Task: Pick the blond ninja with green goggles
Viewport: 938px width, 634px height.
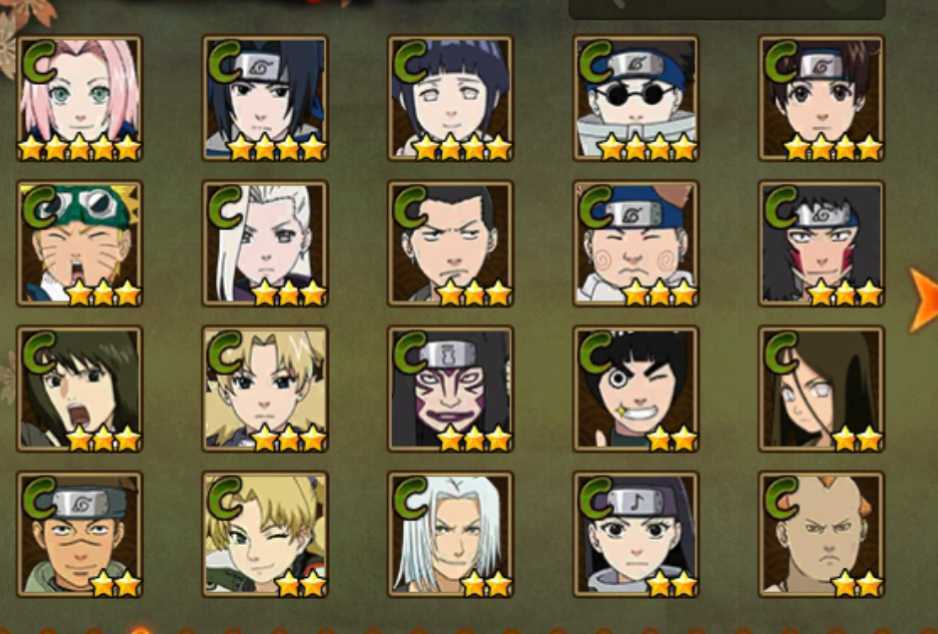Action: click(x=80, y=243)
